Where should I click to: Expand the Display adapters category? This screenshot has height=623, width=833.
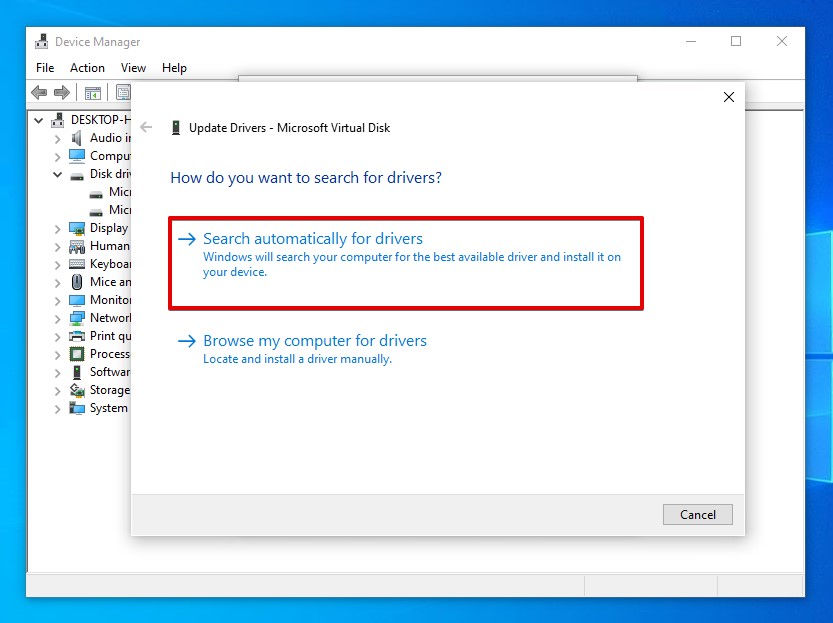[x=57, y=229]
